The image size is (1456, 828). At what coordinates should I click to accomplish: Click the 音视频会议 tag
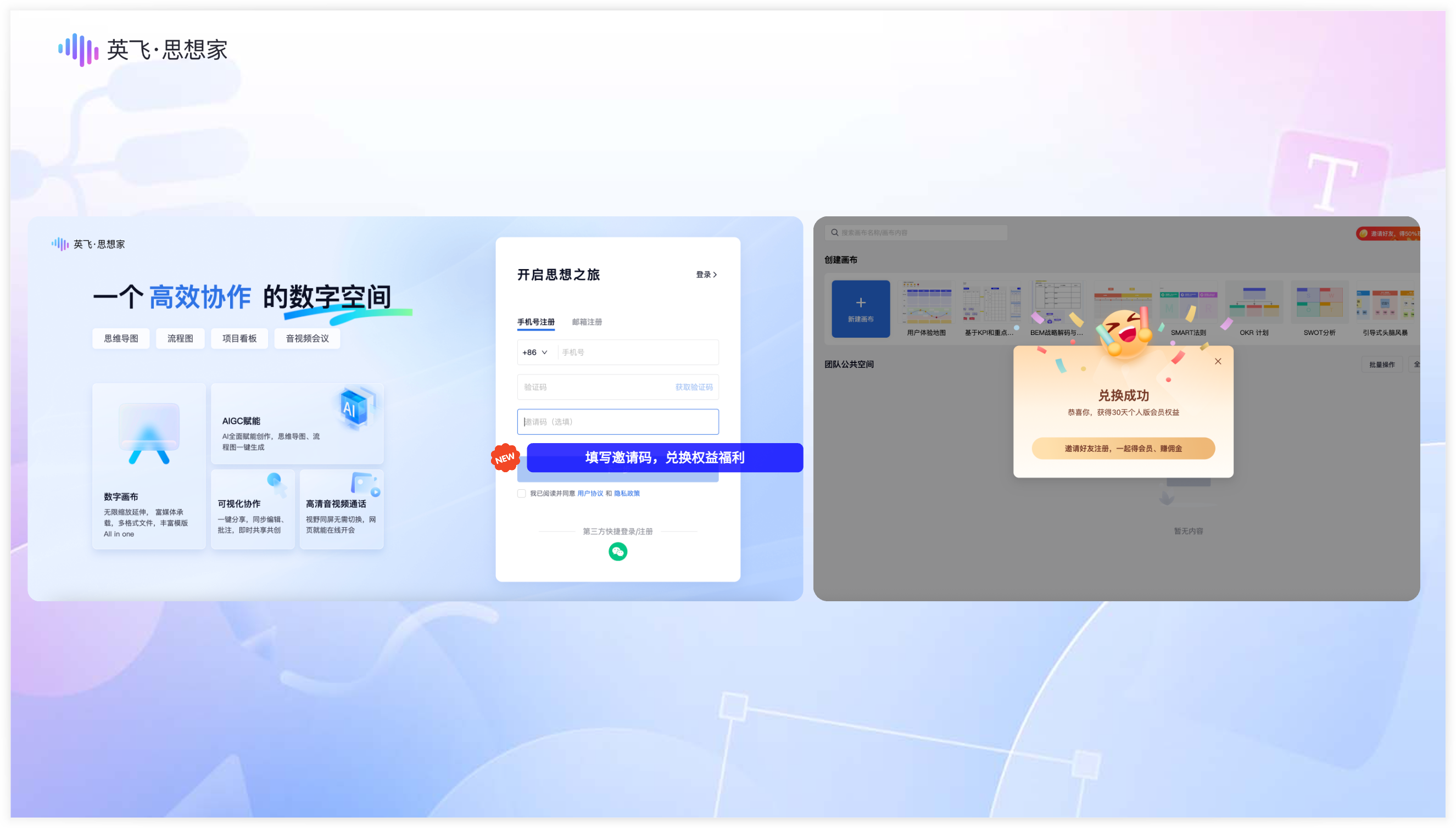307,338
